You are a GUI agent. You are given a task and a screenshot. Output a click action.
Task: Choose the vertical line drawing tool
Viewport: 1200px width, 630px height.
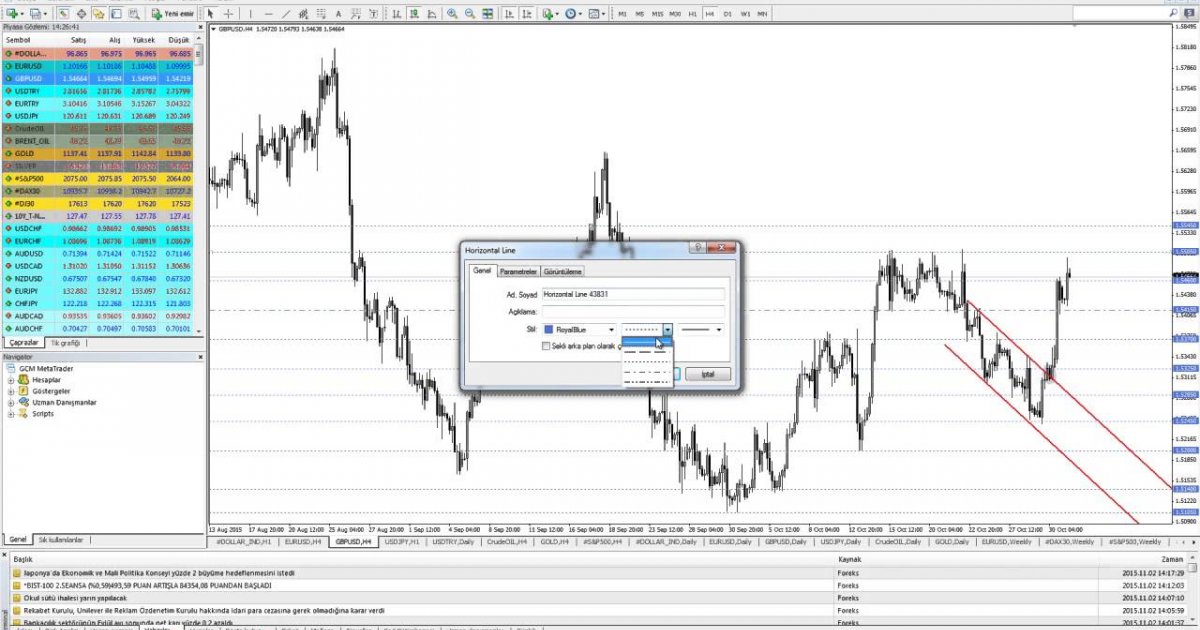point(251,14)
